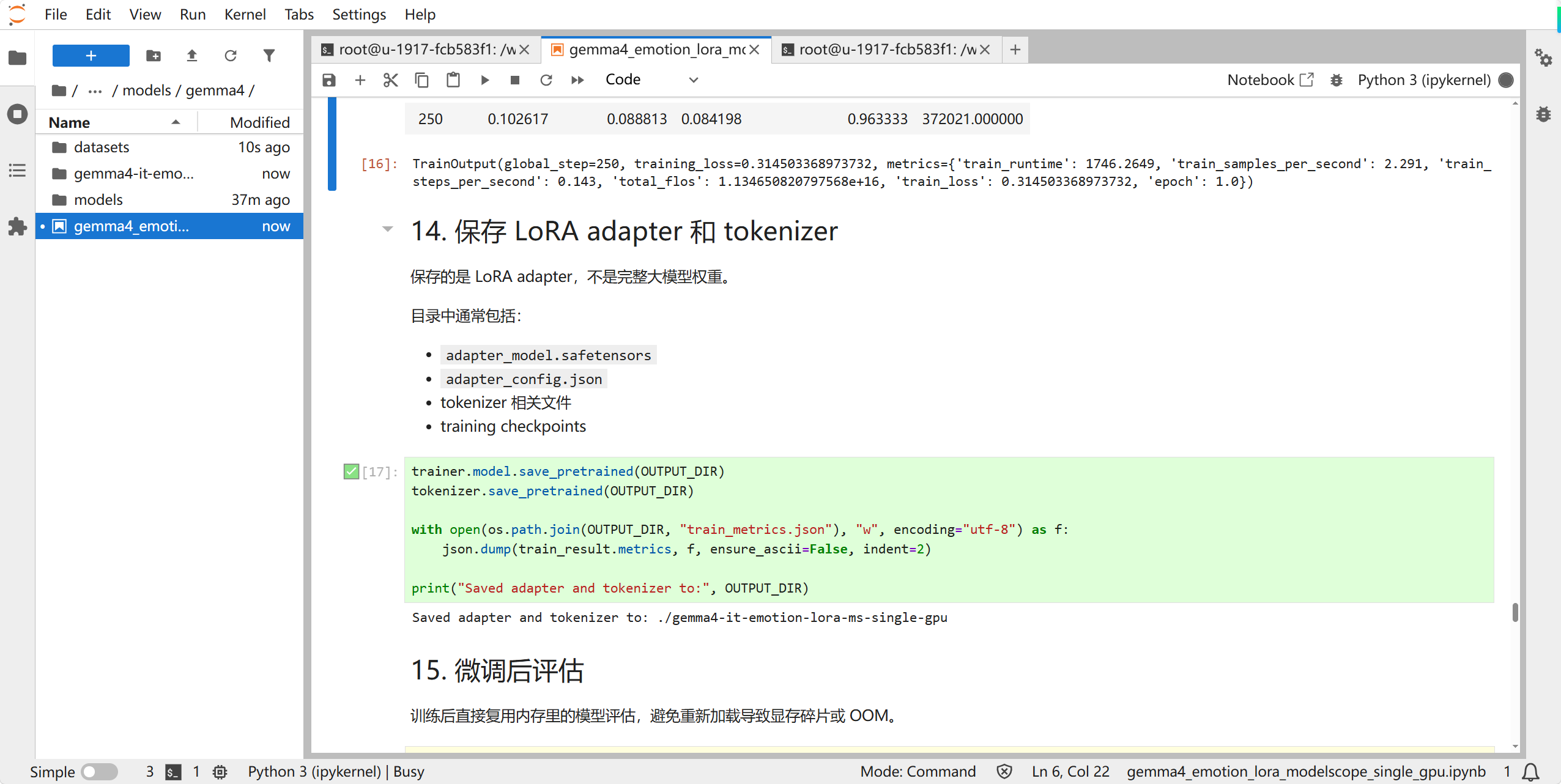Expand the breadcrumb ellipsis path
This screenshot has width=1561, height=784.
95,91
